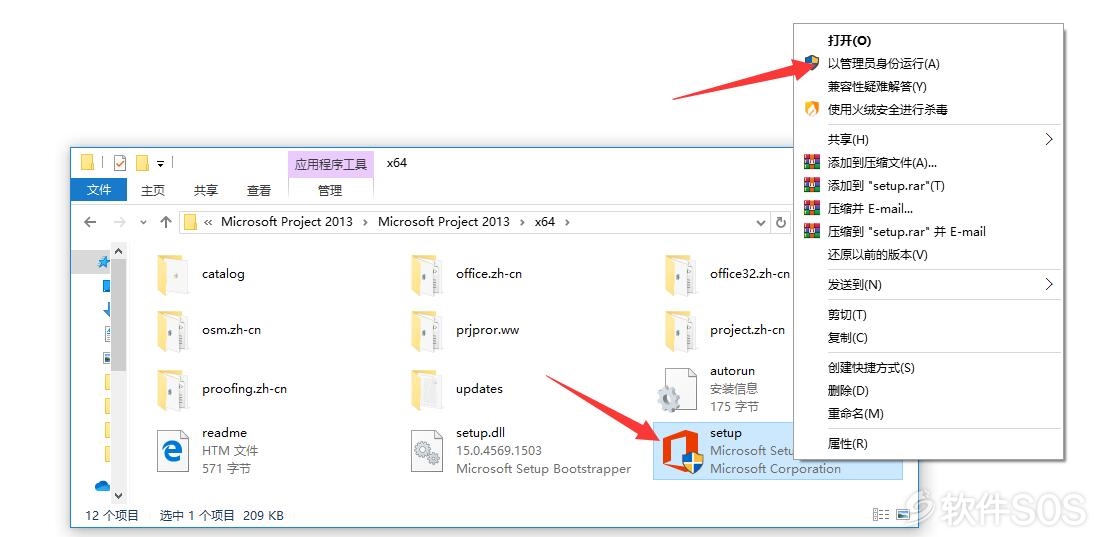This screenshot has width=1103, height=537.
Task: Switch to the 共享 ribbon tab
Action: 206,190
